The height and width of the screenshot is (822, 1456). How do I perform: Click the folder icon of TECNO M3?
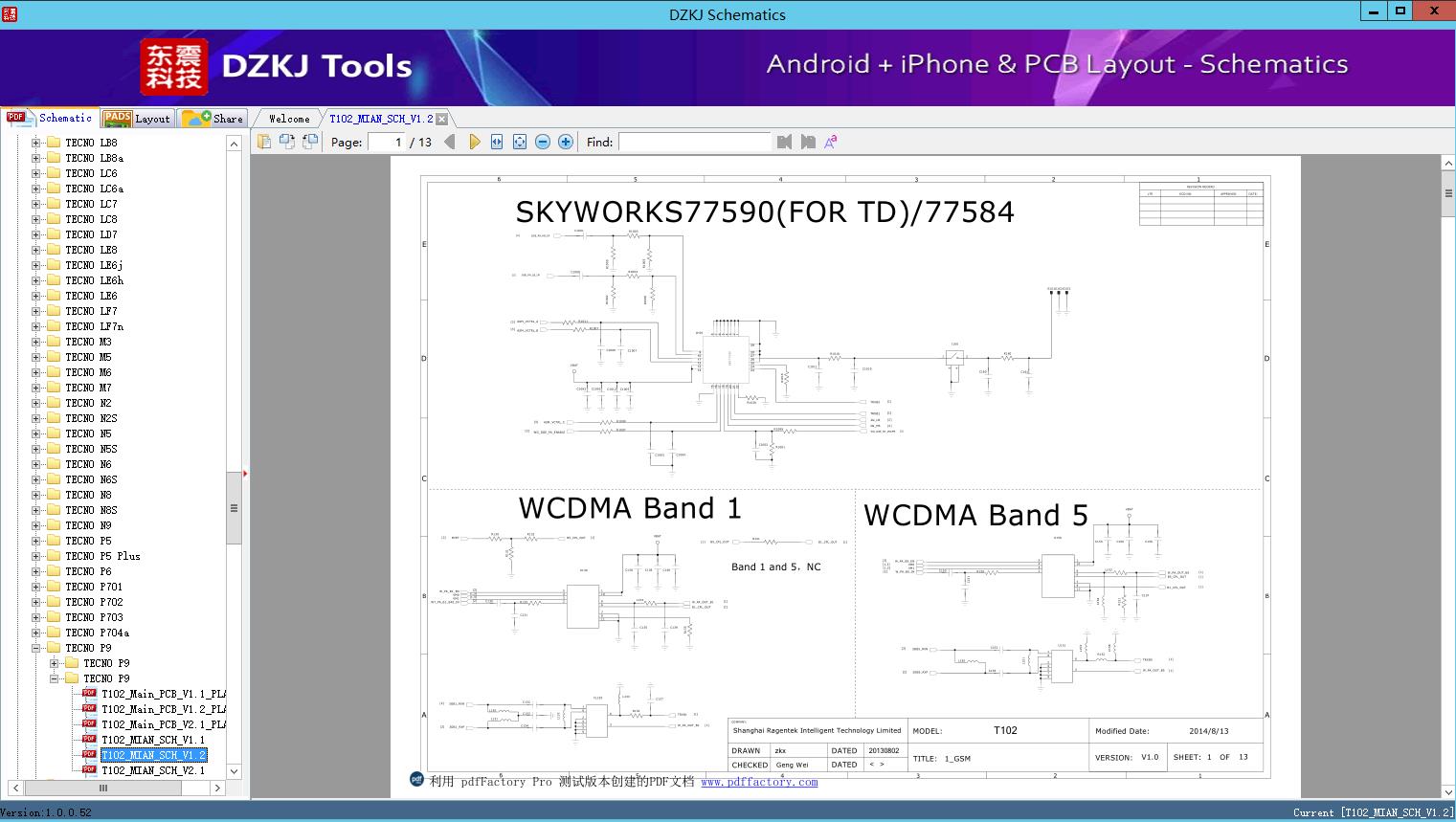tap(54, 342)
